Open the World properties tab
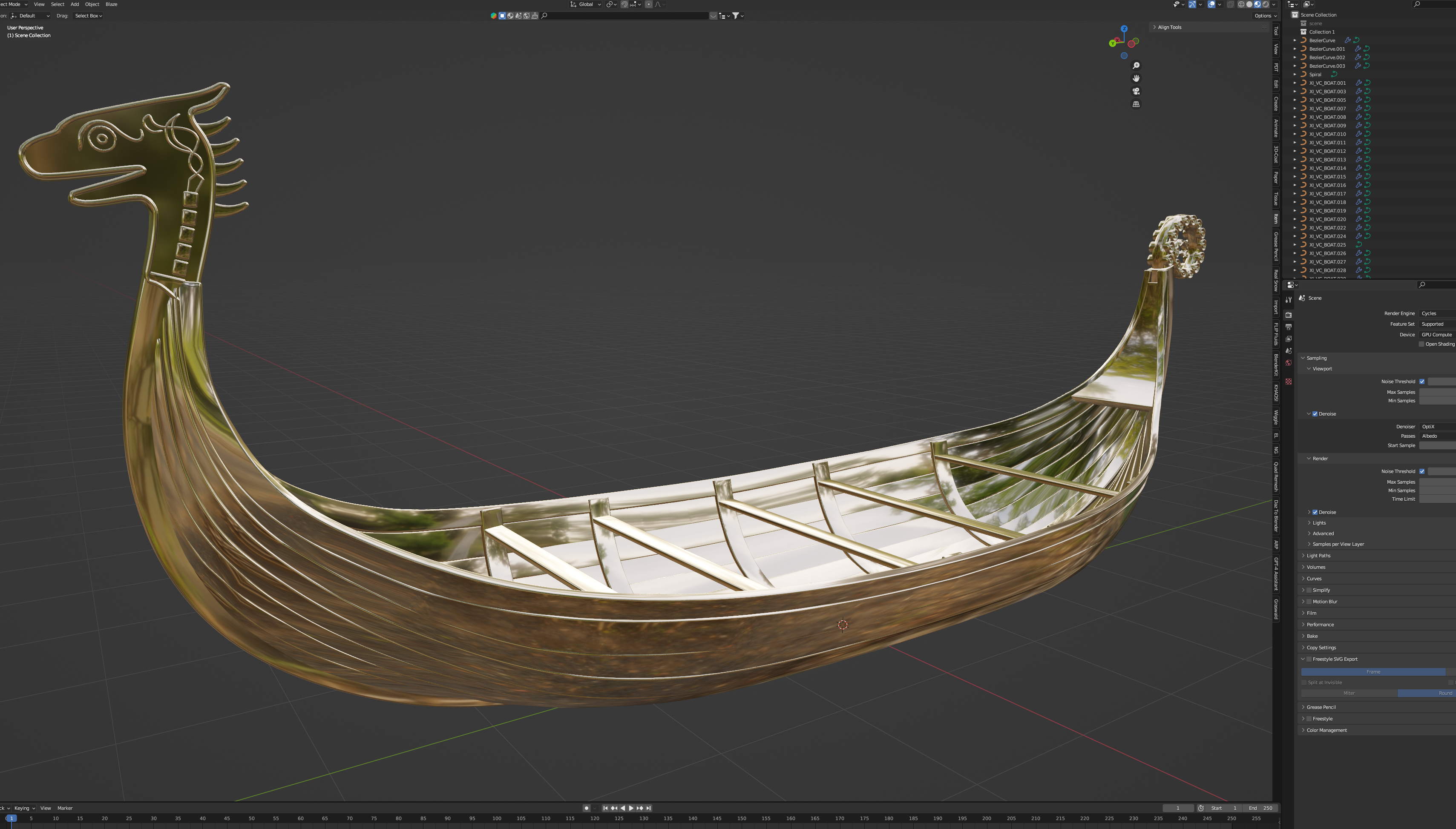Viewport: 1456px width, 829px height. click(x=1289, y=363)
